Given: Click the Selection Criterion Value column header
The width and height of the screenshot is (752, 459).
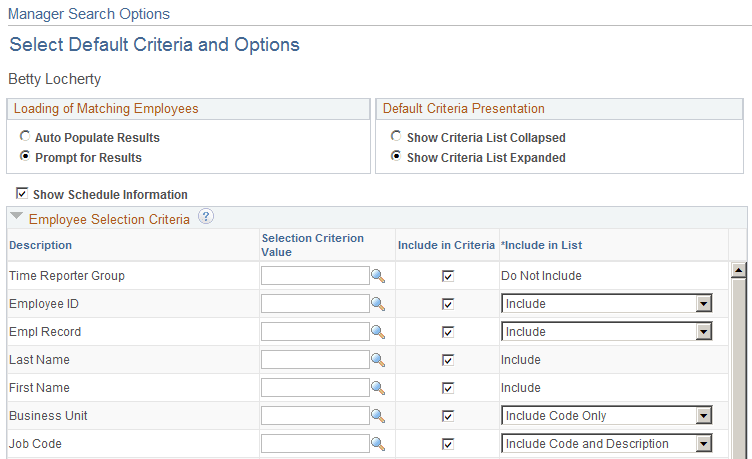Looking at the screenshot, I should click(312, 245).
